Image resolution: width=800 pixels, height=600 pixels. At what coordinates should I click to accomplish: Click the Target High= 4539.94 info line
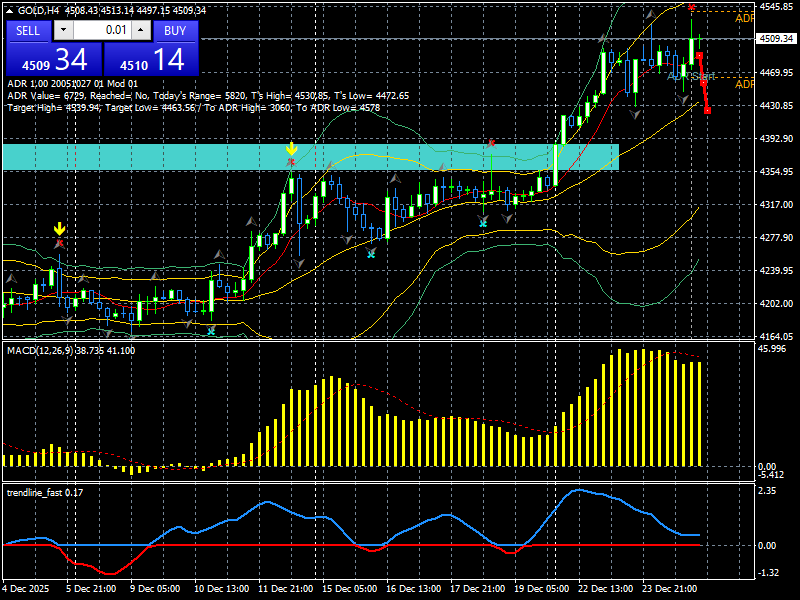[x=193, y=108]
